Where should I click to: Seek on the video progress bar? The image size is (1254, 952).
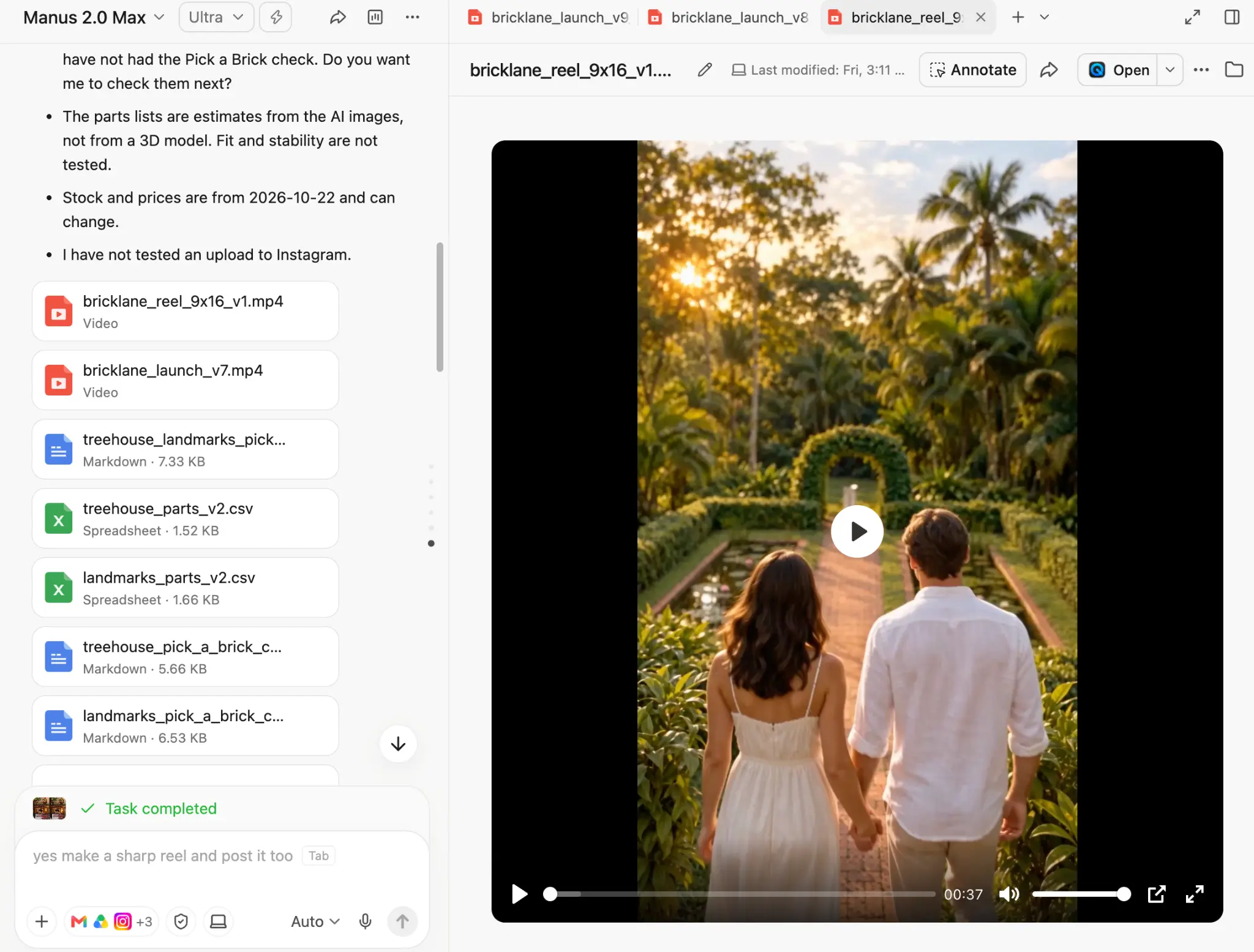click(739, 894)
